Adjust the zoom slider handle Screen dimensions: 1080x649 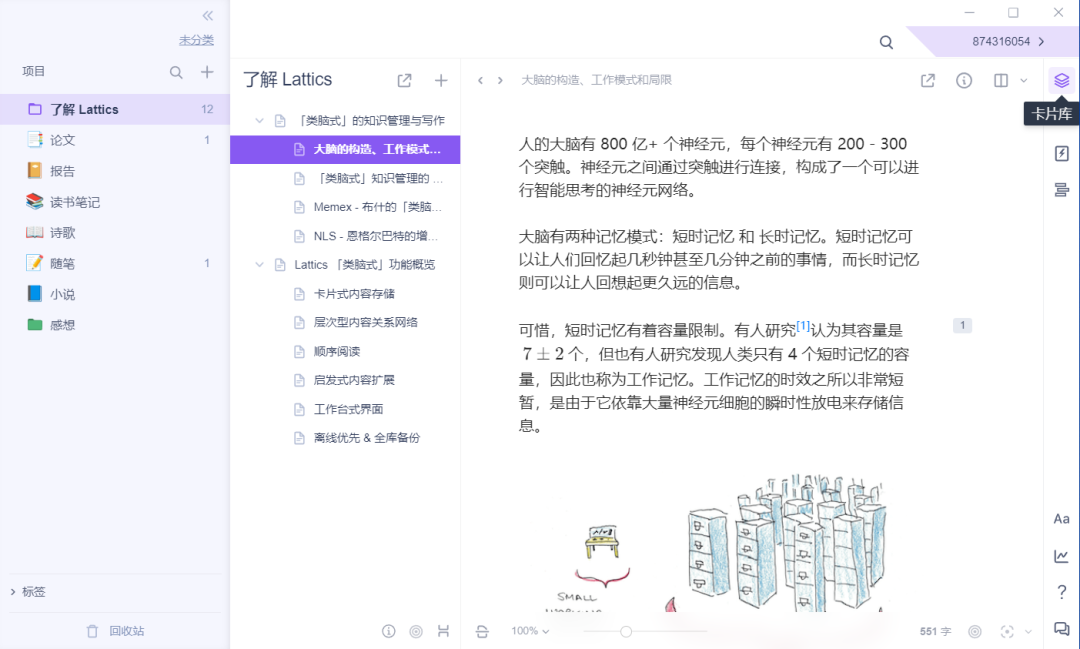click(625, 631)
